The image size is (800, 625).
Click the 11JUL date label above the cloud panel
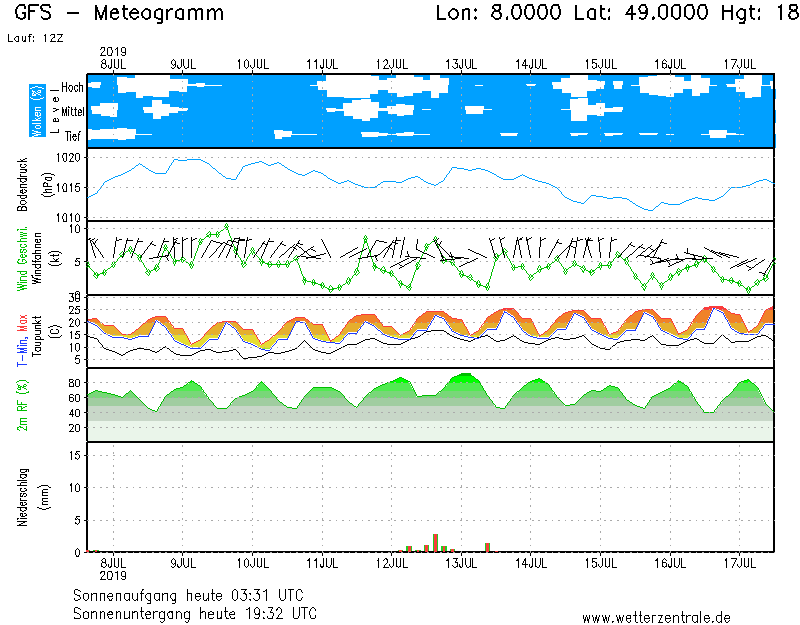[322, 64]
